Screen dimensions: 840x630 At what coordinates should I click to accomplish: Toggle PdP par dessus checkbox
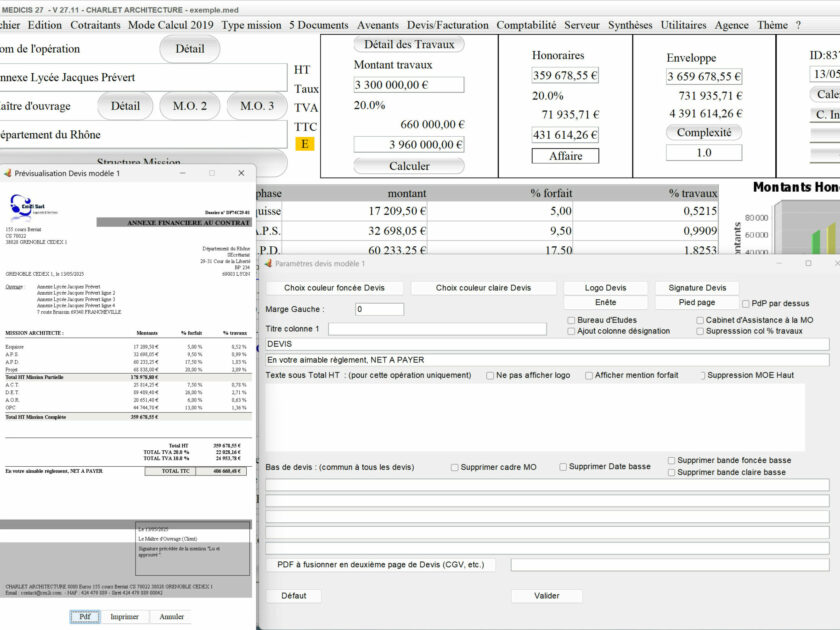pos(746,304)
